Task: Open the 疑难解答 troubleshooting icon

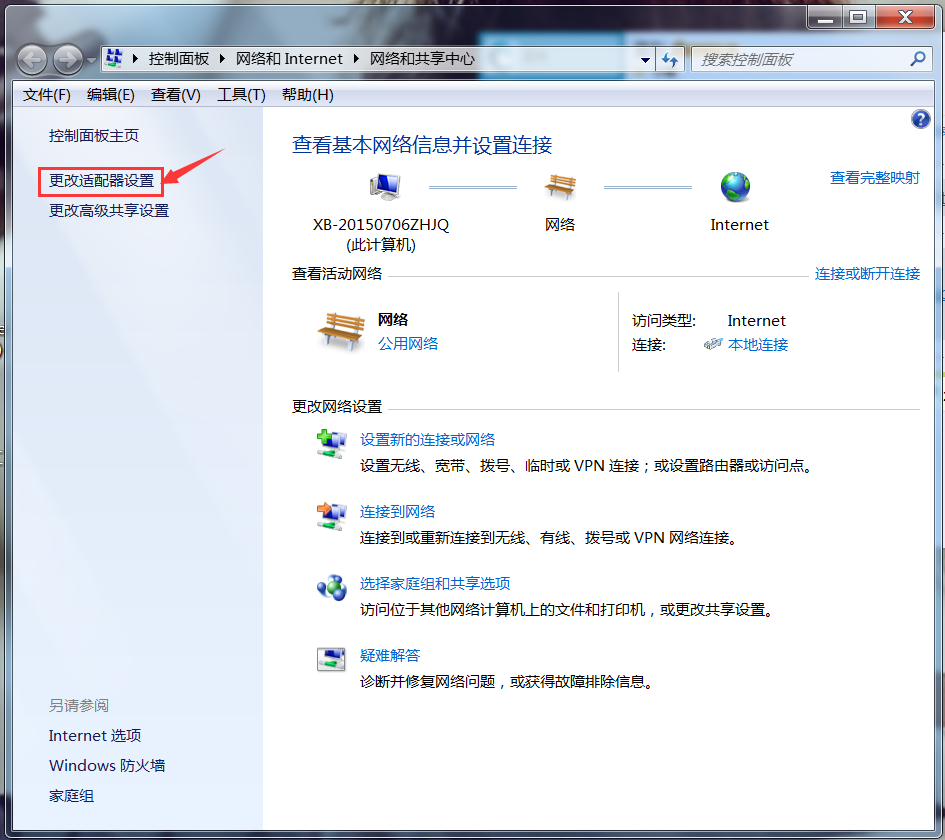Action: pyautogui.click(x=331, y=658)
